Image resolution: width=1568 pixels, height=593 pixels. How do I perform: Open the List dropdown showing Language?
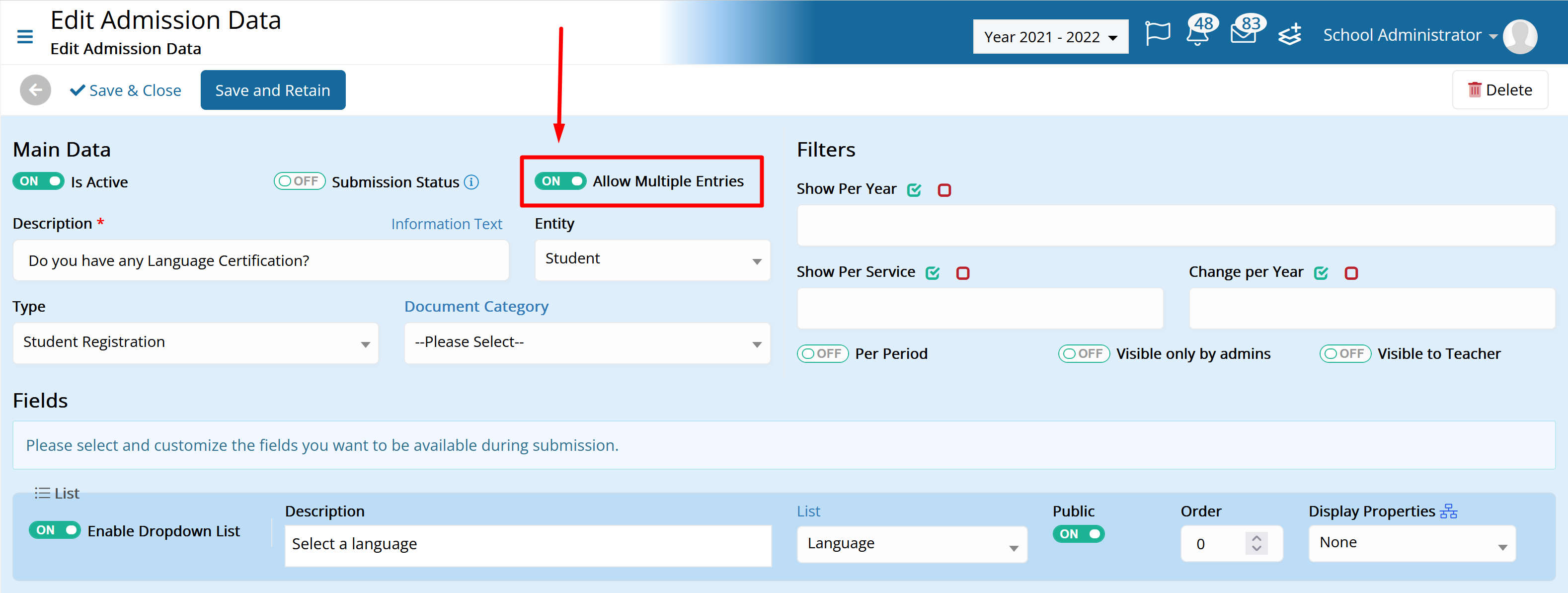911,544
